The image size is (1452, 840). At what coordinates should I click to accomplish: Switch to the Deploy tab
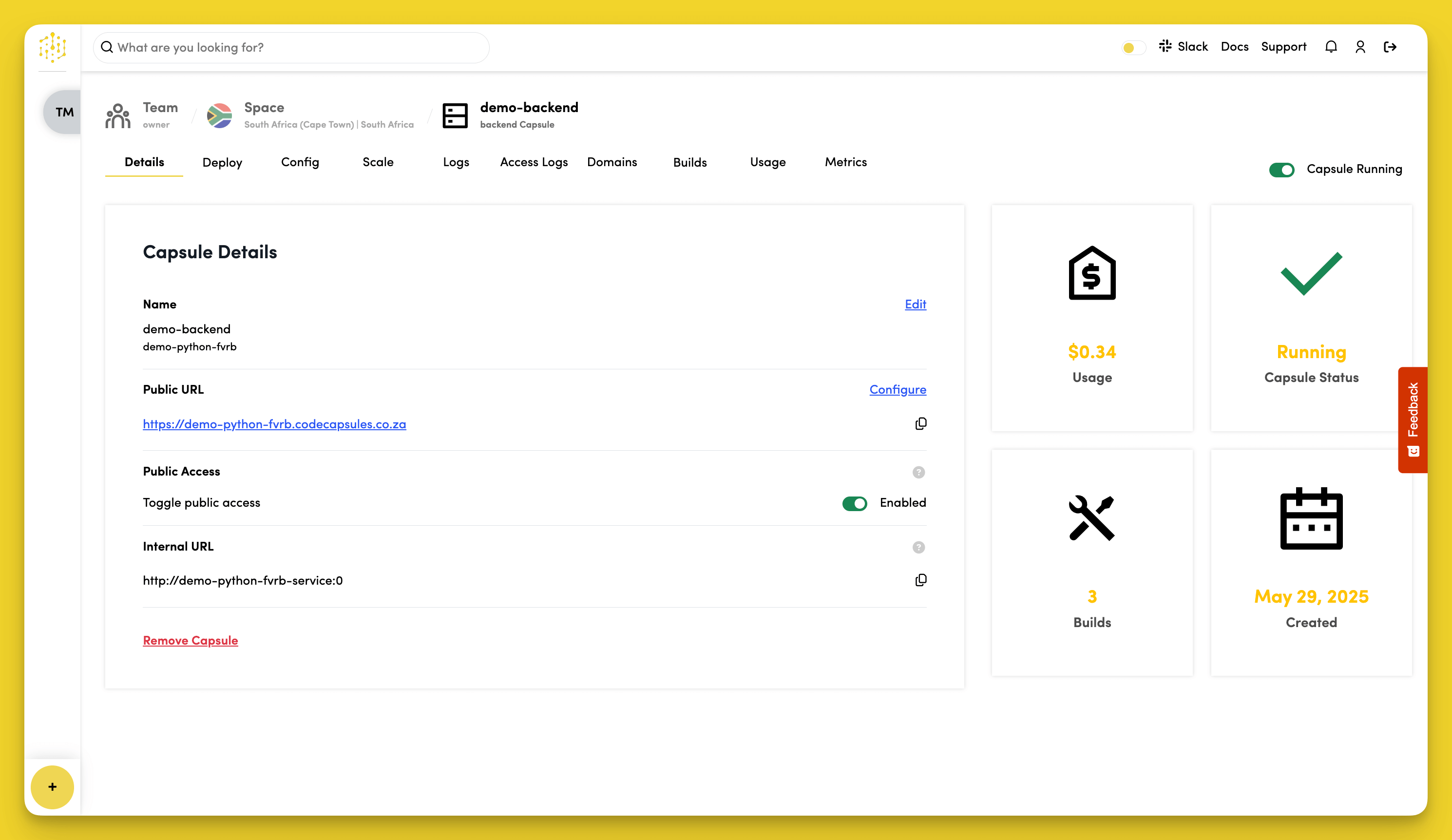pos(222,162)
